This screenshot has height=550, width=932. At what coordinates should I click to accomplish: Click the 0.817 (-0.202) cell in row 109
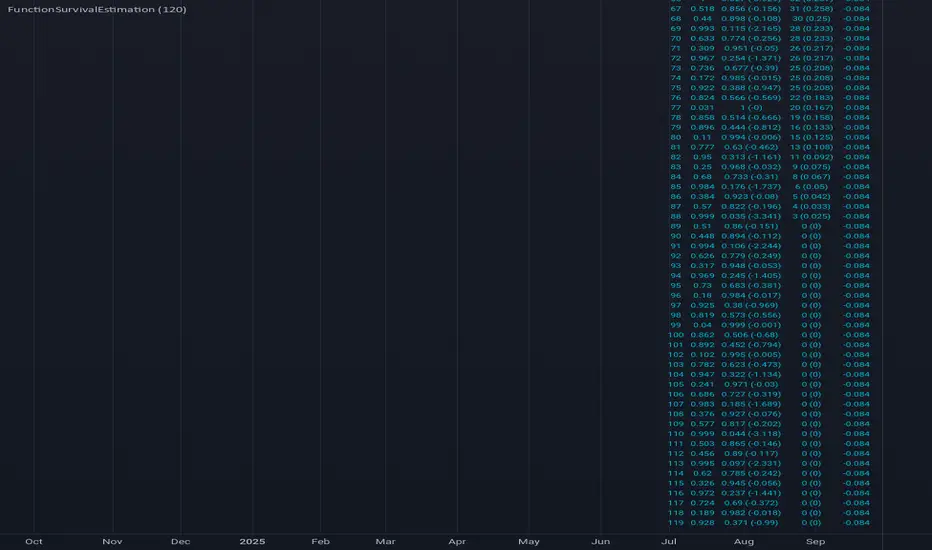(751, 425)
